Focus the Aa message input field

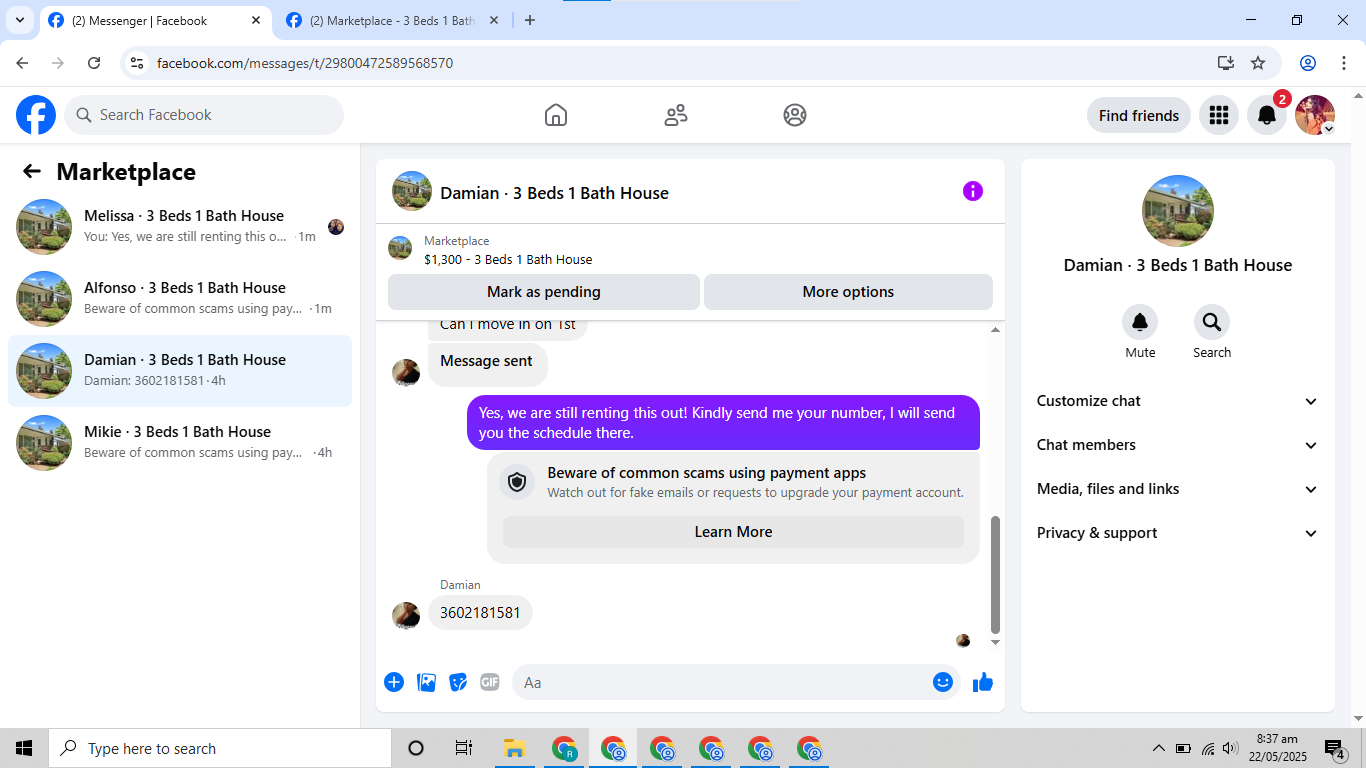724,682
